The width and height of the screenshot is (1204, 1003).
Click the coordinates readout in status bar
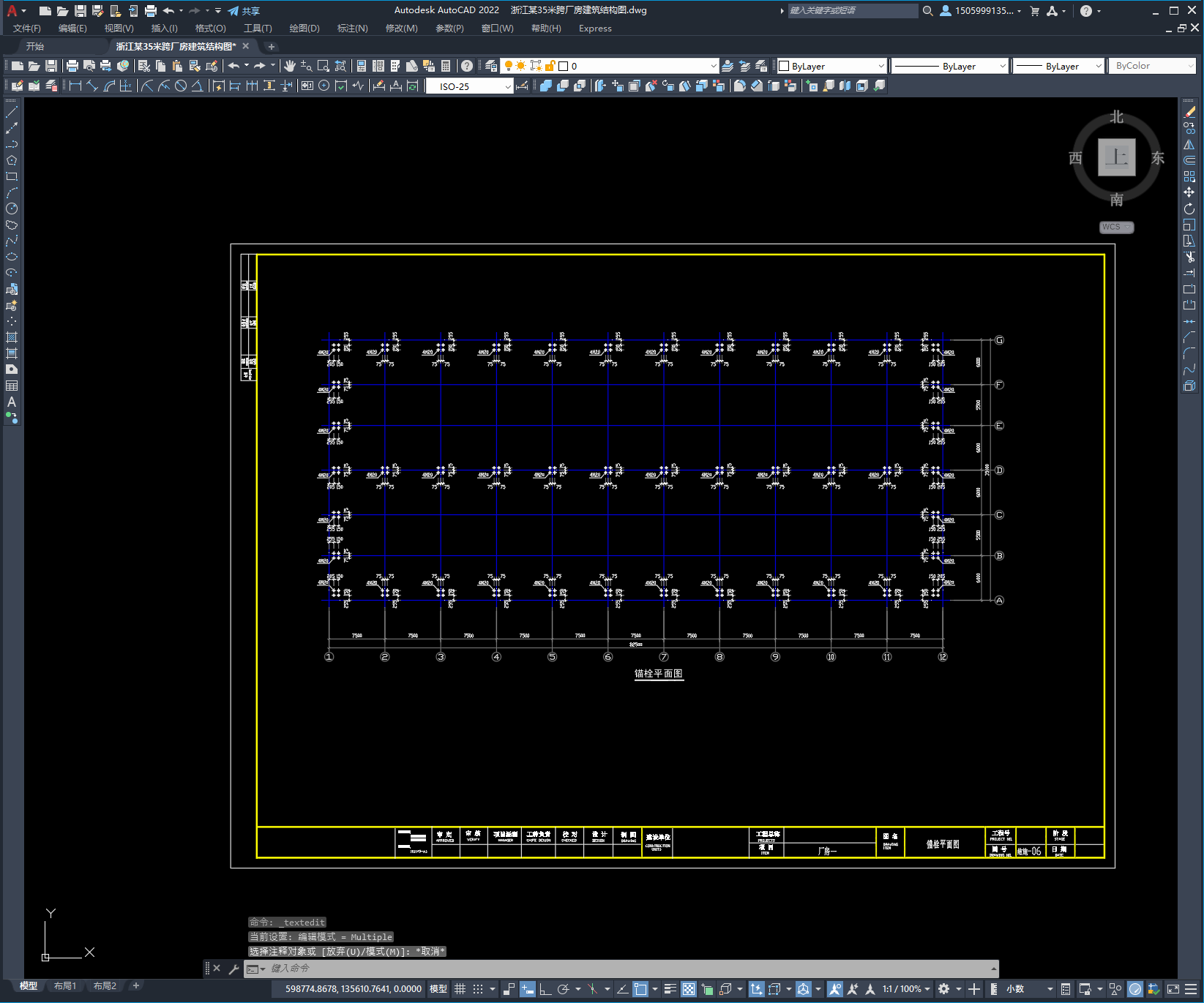[x=354, y=989]
